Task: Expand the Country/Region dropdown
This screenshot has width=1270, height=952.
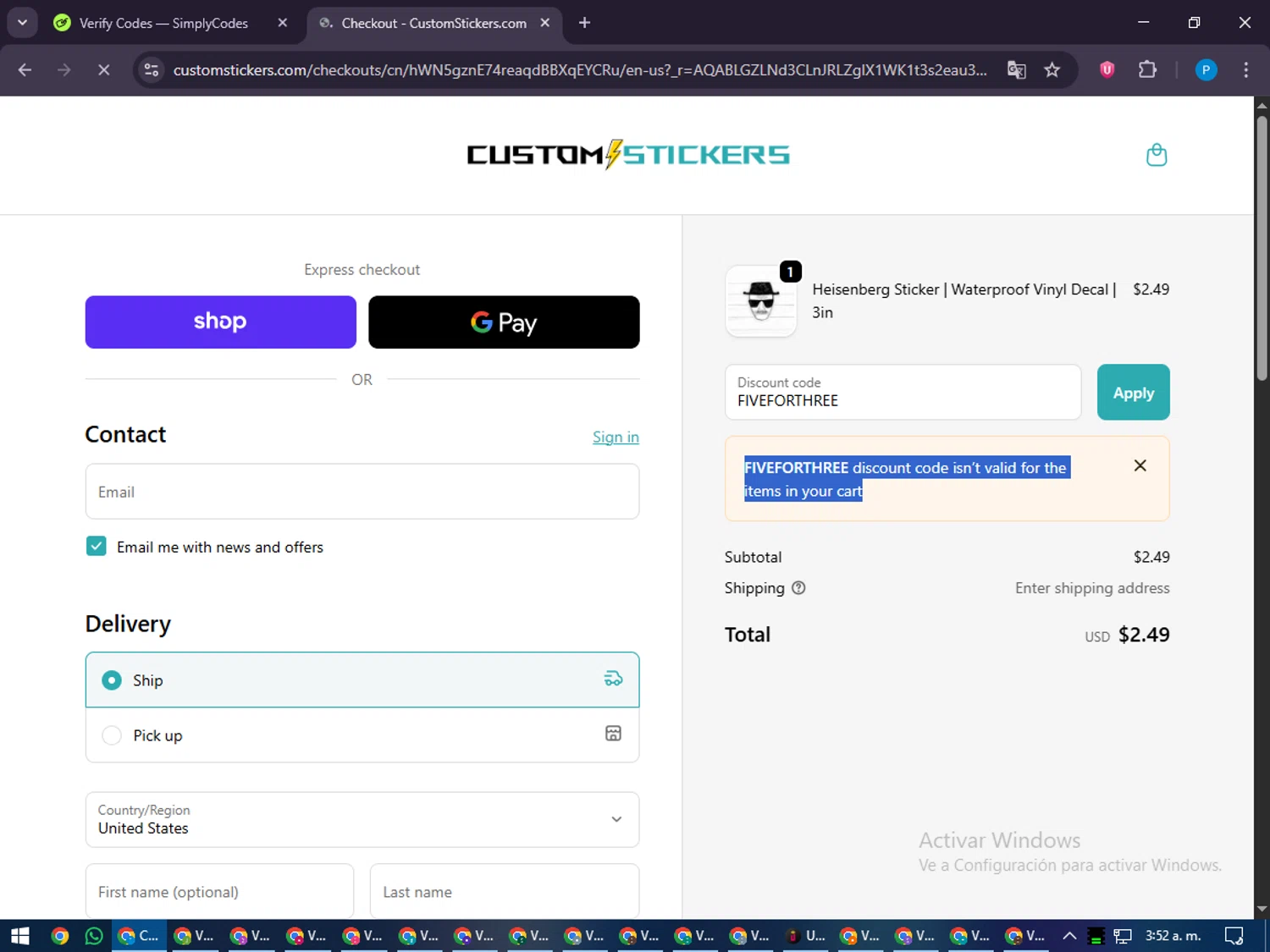Action: click(x=362, y=819)
